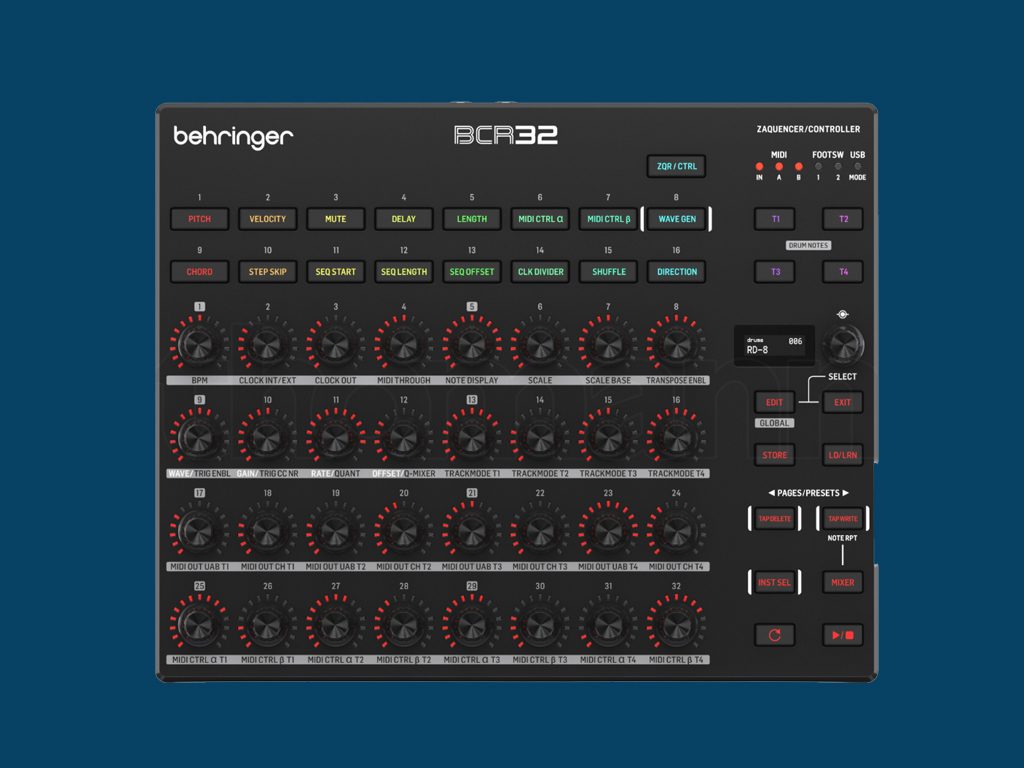Click the MIDI IN indicator LED
This screenshot has width=1024, height=768.
[759, 167]
